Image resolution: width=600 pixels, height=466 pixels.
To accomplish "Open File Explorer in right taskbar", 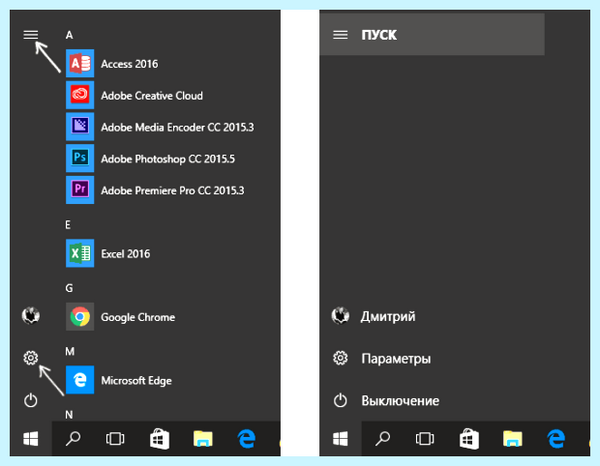I will pyautogui.click(x=512, y=438).
